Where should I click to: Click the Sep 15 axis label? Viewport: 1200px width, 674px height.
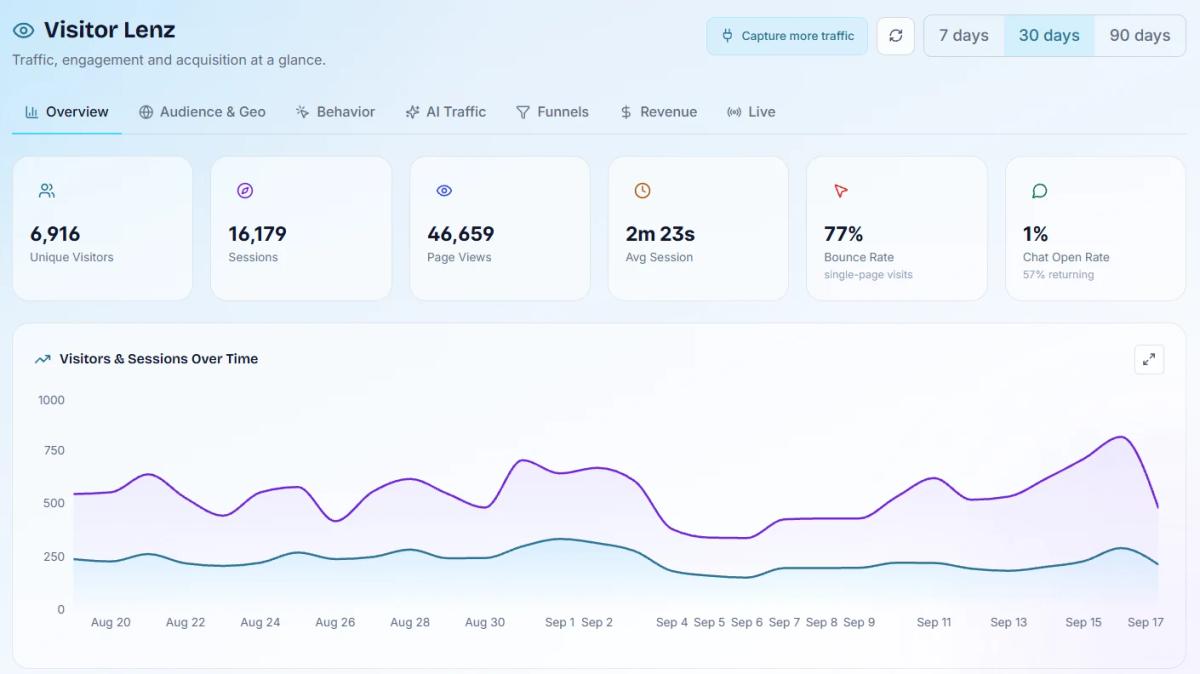[1083, 622]
